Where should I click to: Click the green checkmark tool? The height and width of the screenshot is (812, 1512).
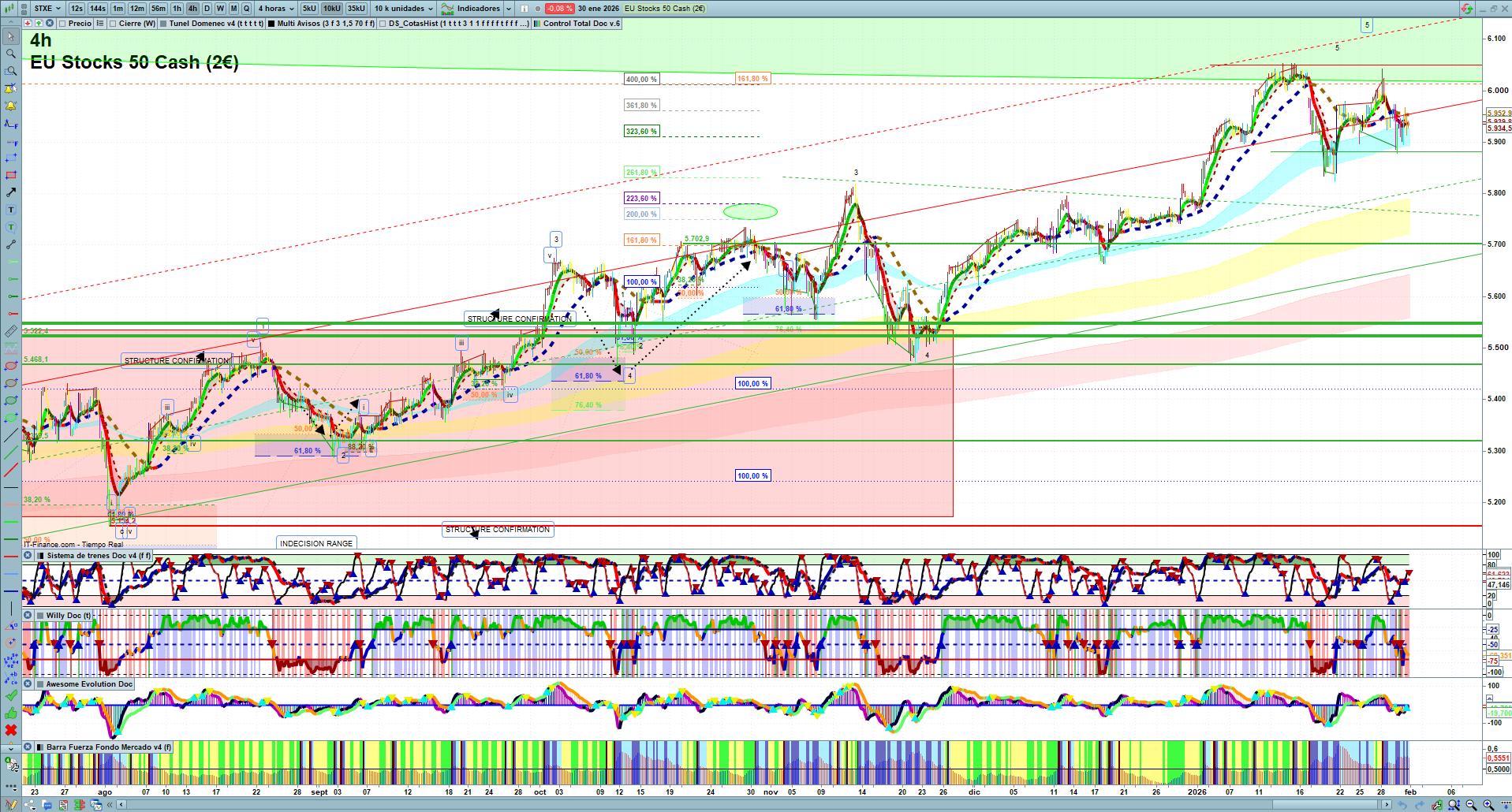pyautogui.click(x=11, y=695)
